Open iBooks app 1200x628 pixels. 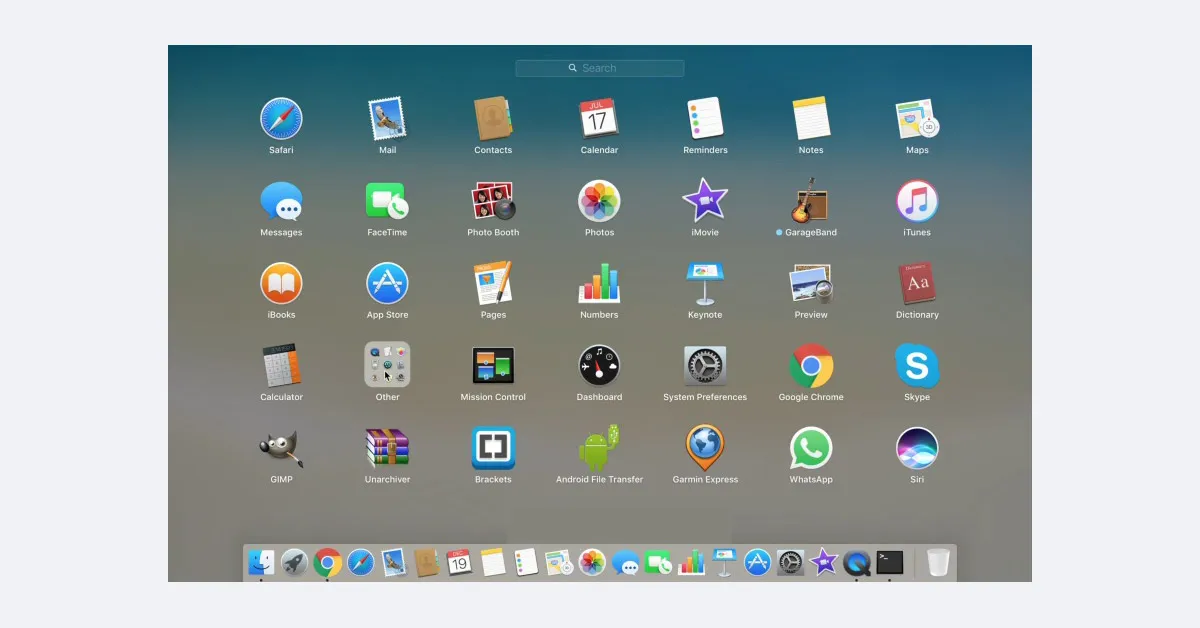281,283
